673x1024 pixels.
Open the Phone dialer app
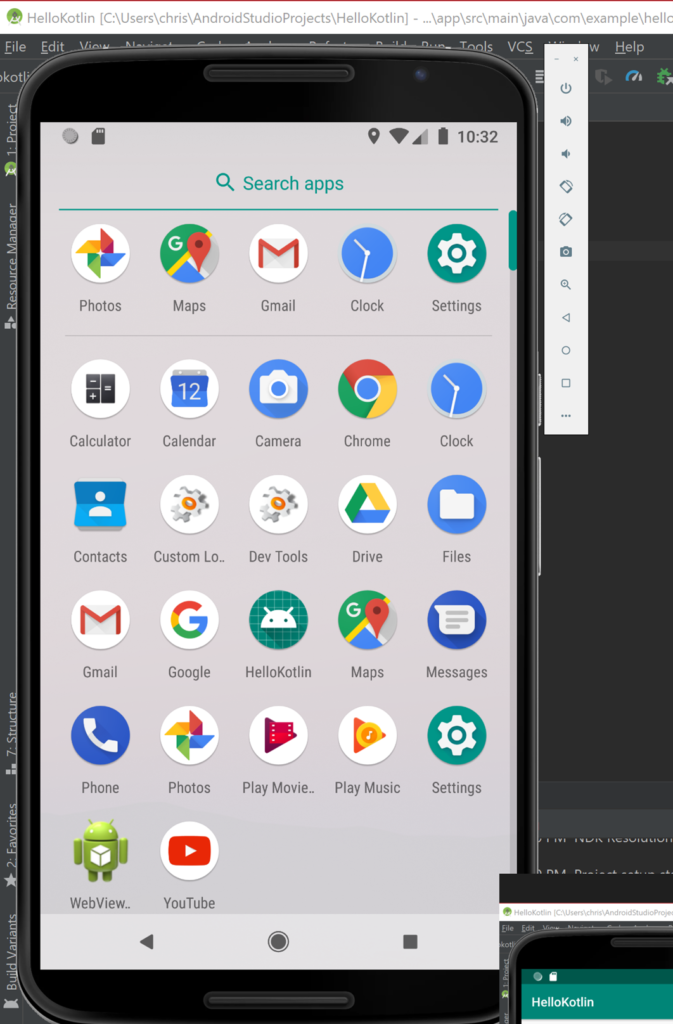pyautogui.click(x=100, y=735)
